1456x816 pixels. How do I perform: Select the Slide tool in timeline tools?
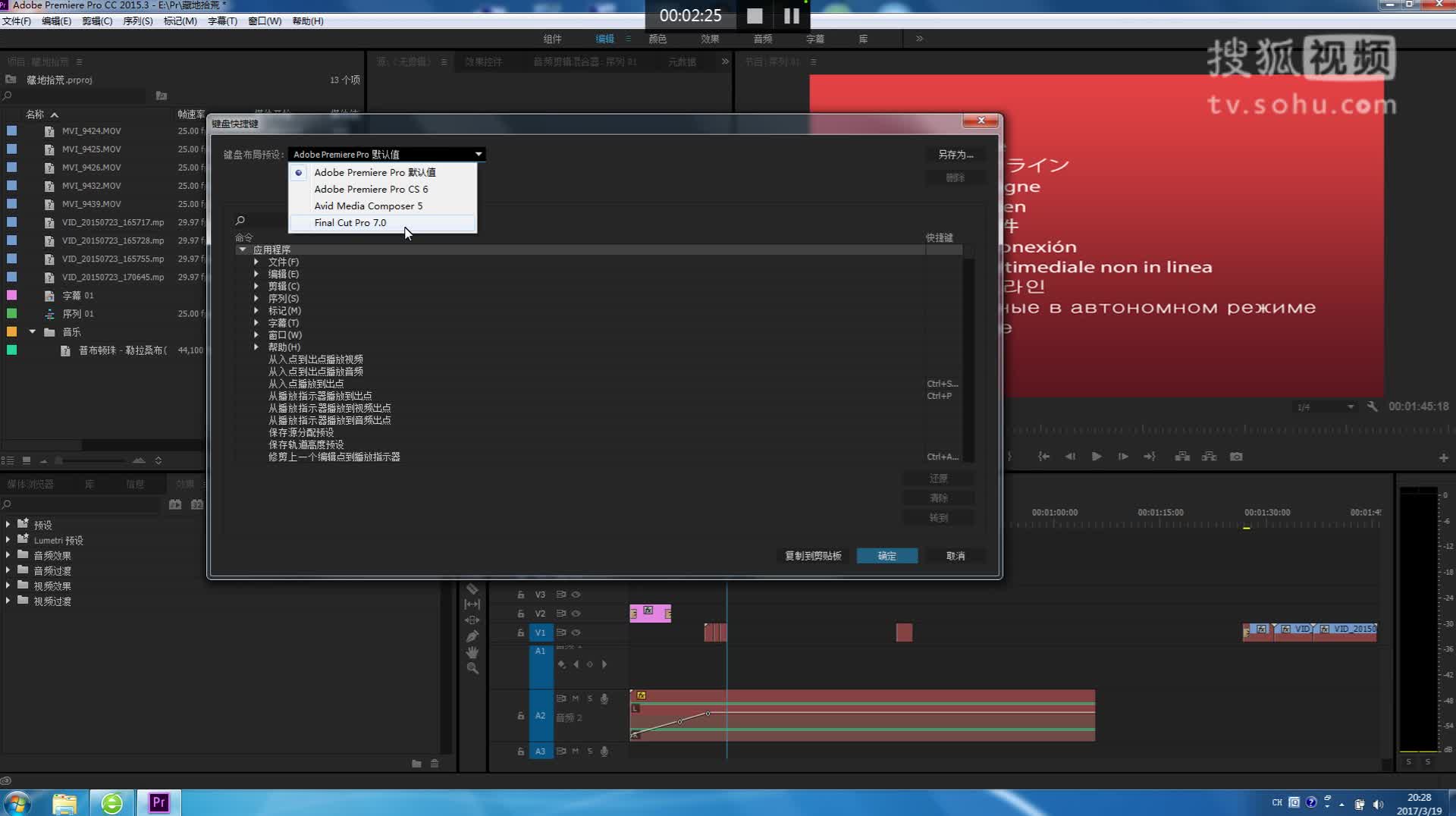[x=472, y=620]
